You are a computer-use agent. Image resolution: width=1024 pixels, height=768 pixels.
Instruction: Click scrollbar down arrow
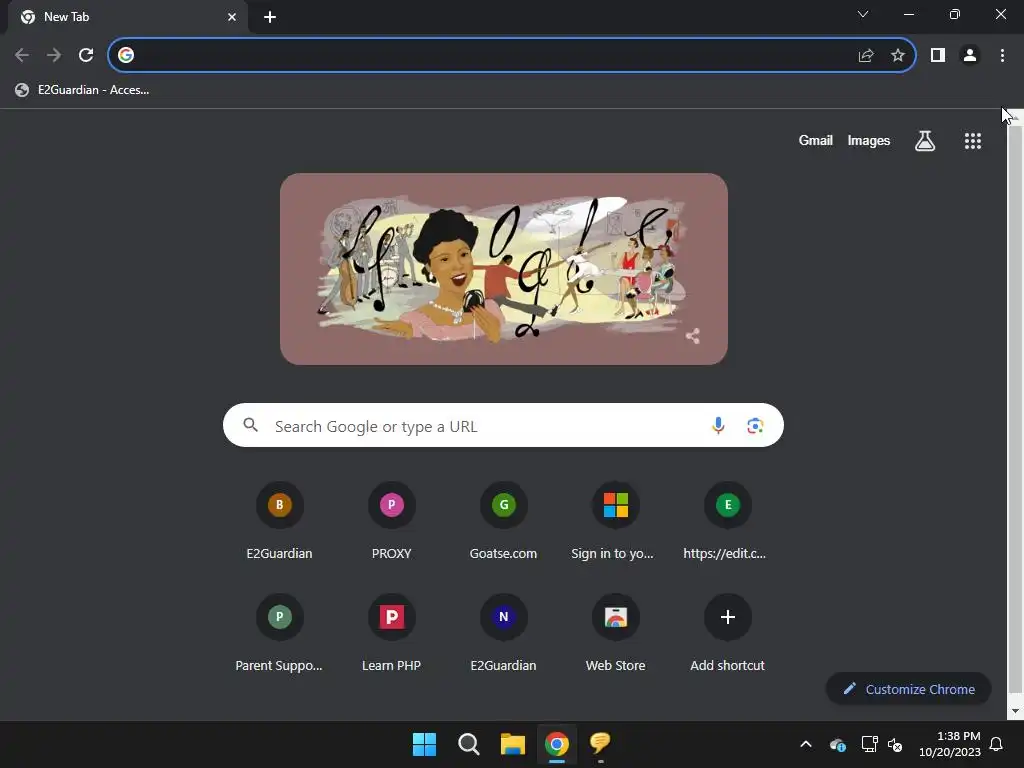1015,711
